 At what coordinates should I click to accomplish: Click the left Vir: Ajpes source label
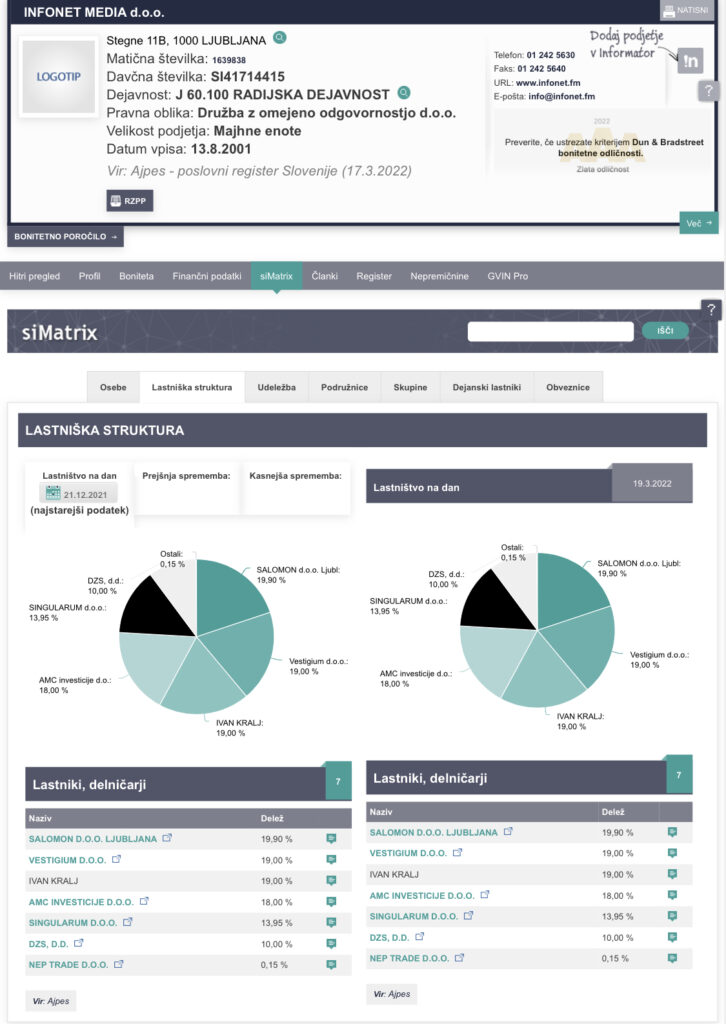click(51, 1000)
